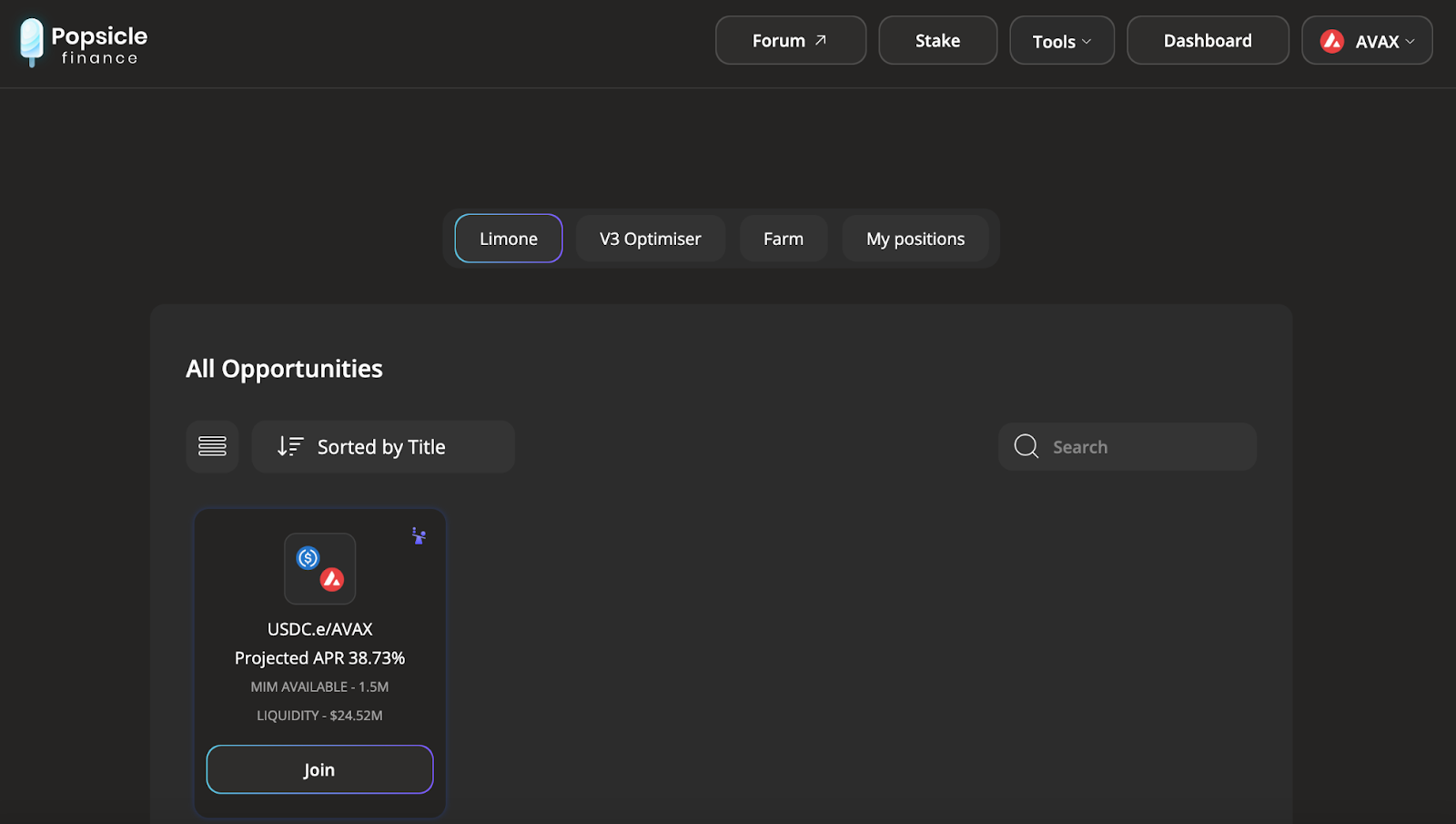The image size is (1456, 824).
Task: Click the purple wizard icon on the card
Action: click(x=419, y=535)
